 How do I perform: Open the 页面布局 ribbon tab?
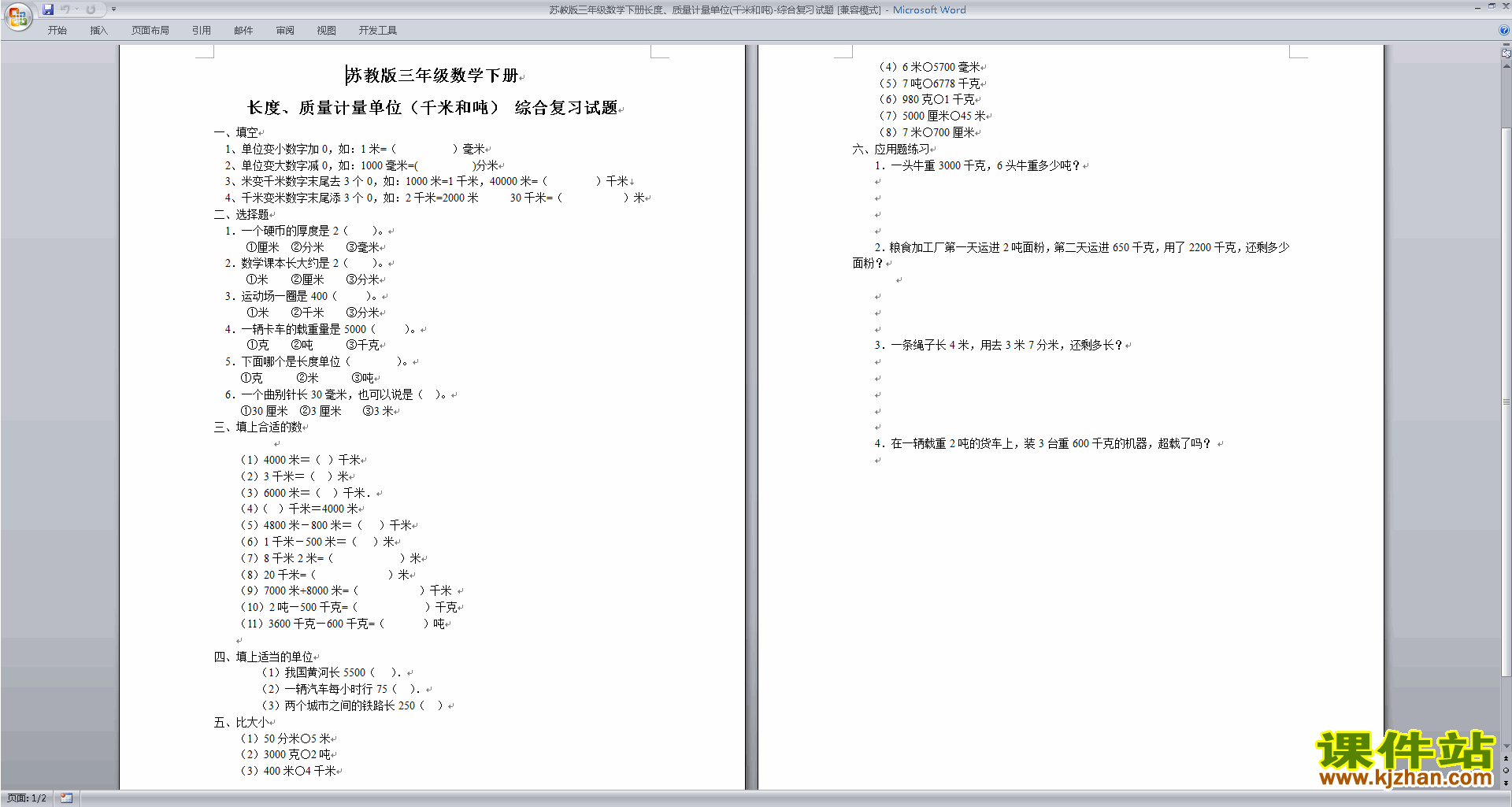tap(150, 30)
